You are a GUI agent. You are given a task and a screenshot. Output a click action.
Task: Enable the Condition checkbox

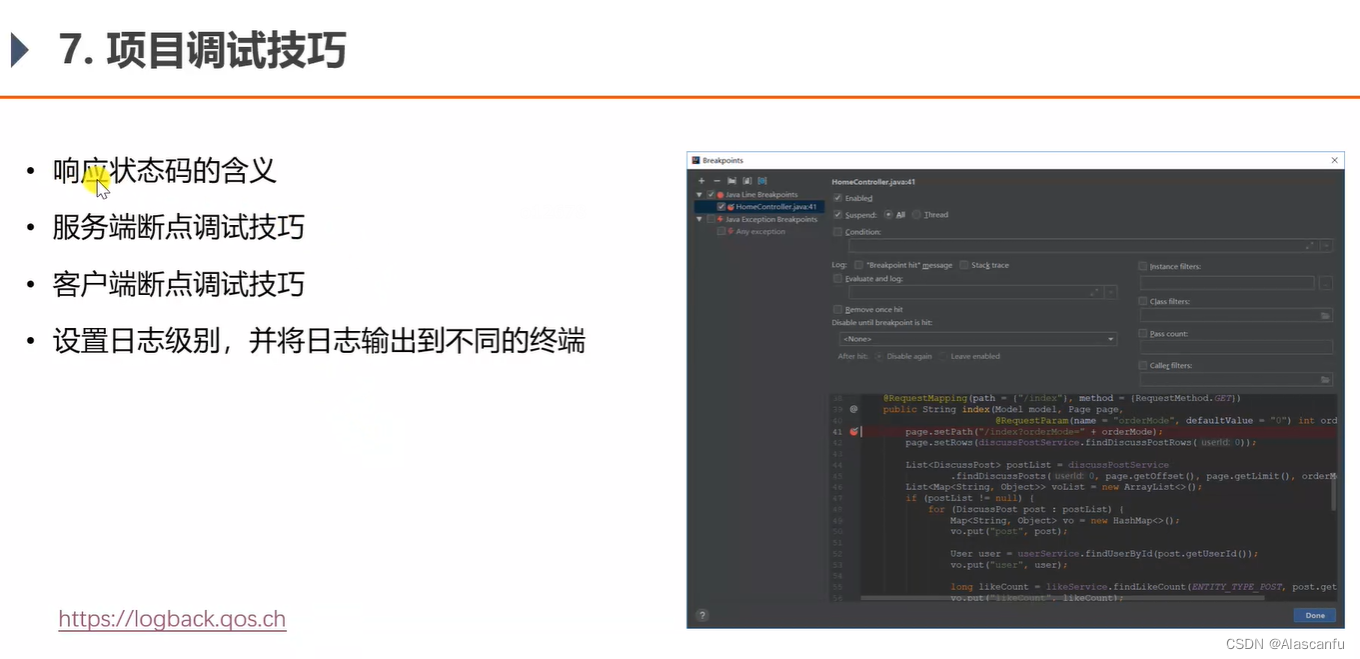837,232
